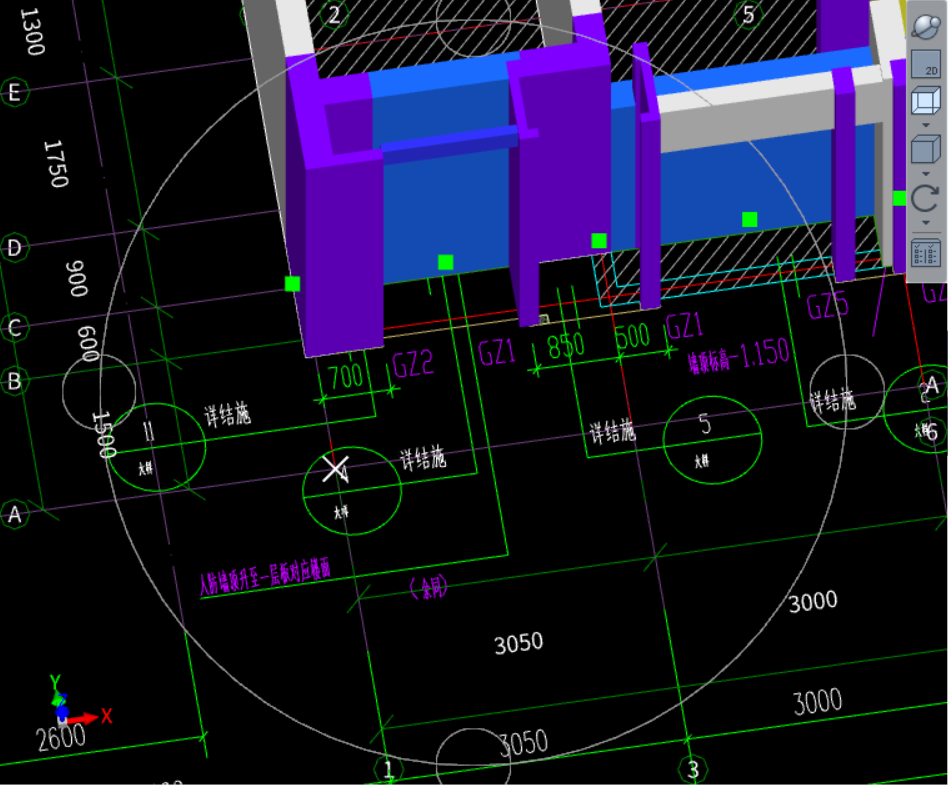Select green grip at left wall corner
948x785 pixels.
coord(293,284)
